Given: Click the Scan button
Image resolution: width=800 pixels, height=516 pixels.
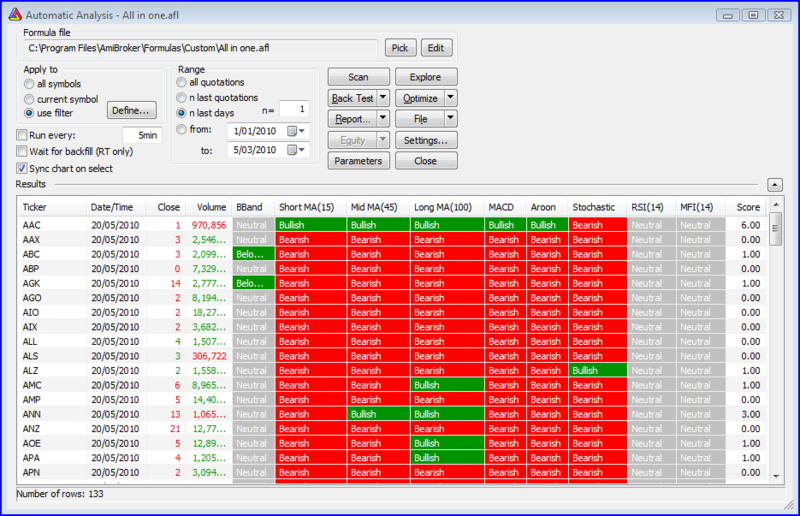Looking at the screenshot, I should coord(359,77).
